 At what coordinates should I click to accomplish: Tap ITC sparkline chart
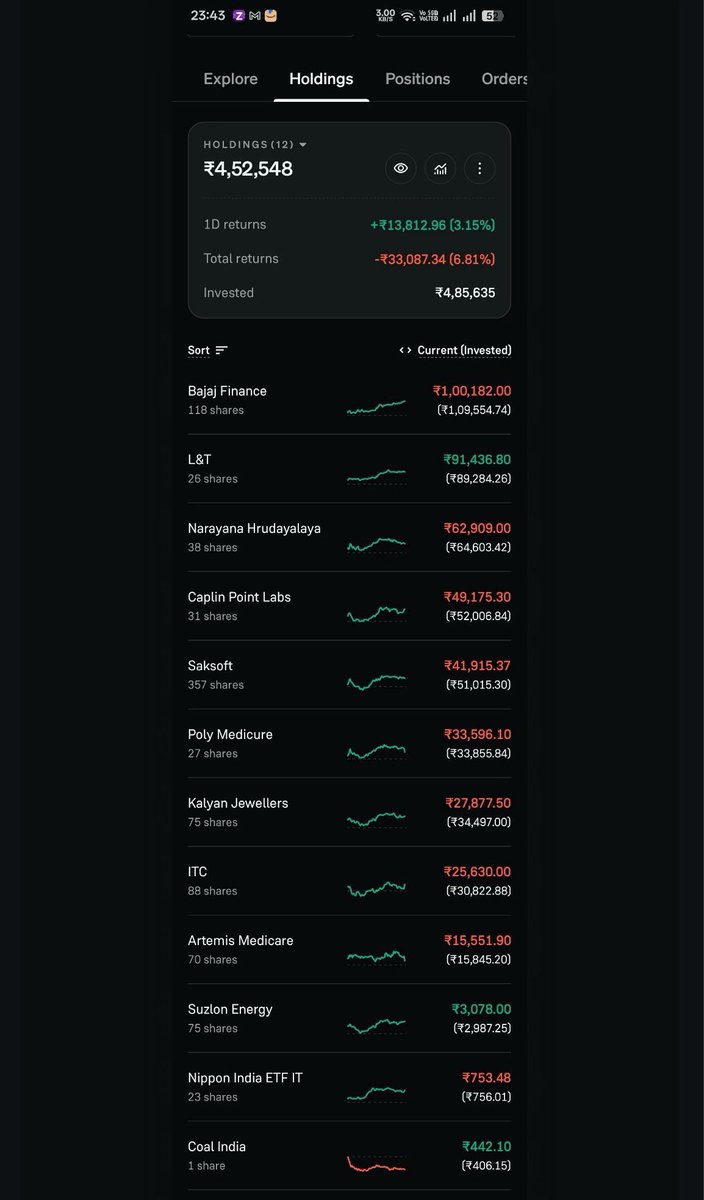pos(376,888)
